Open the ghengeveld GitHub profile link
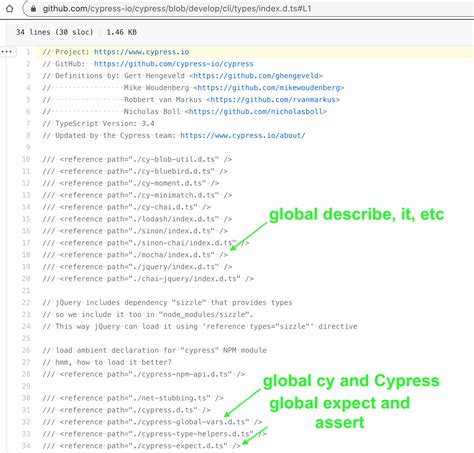The height and width of the screenshot is (453, 474). pos(256,76)
